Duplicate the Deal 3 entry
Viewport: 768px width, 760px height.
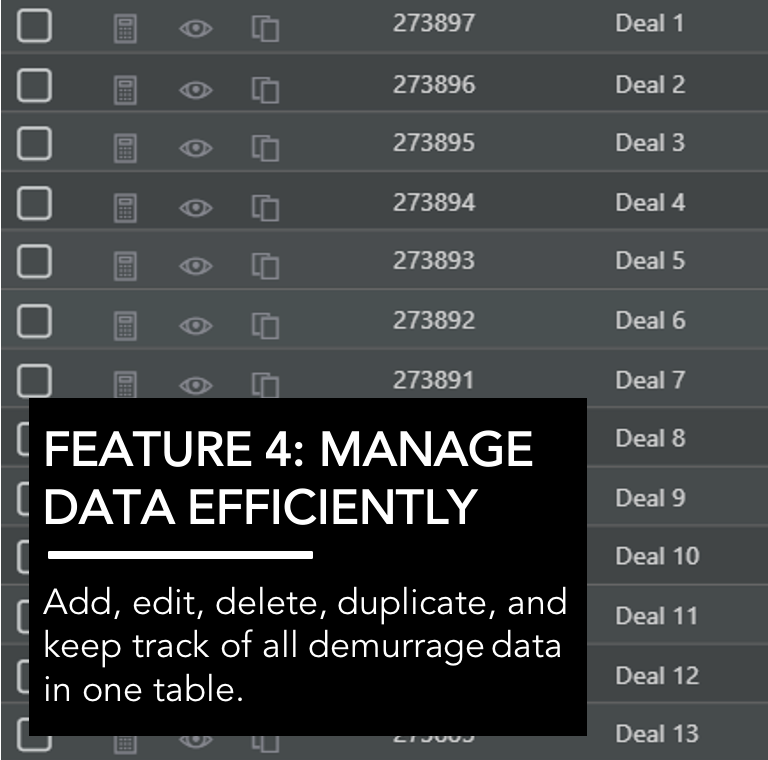[x=265, y=148]
